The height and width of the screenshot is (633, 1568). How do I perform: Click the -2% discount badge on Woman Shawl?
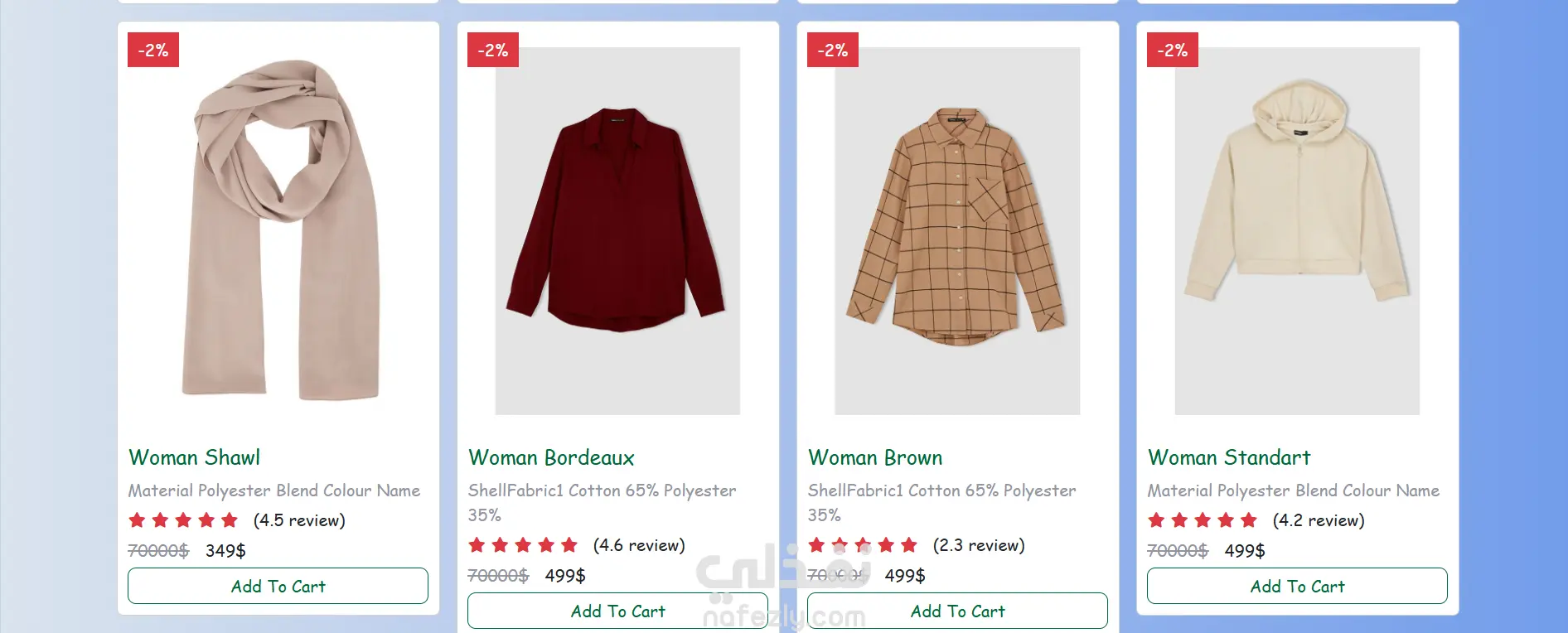pos(153,50)
